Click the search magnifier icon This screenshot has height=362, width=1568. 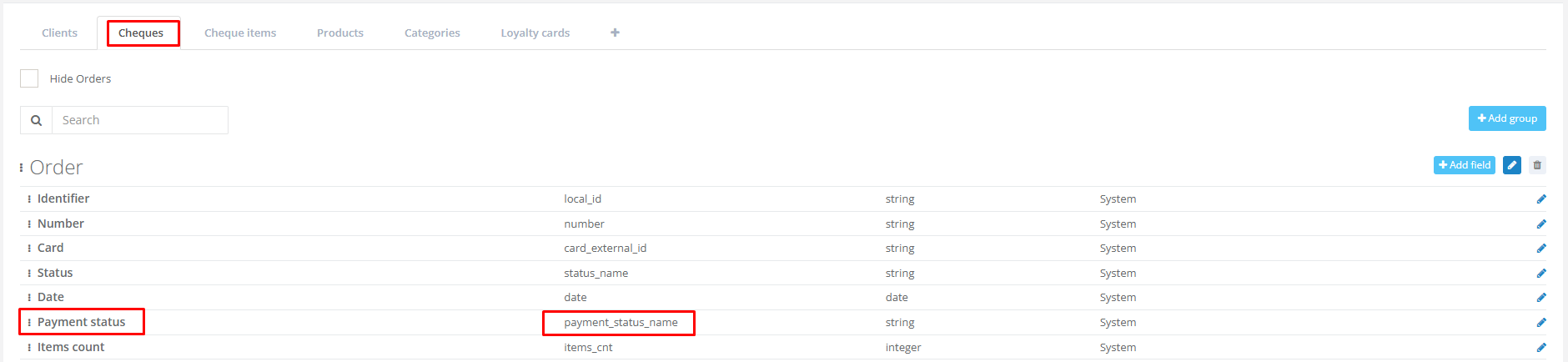(37, 120)
